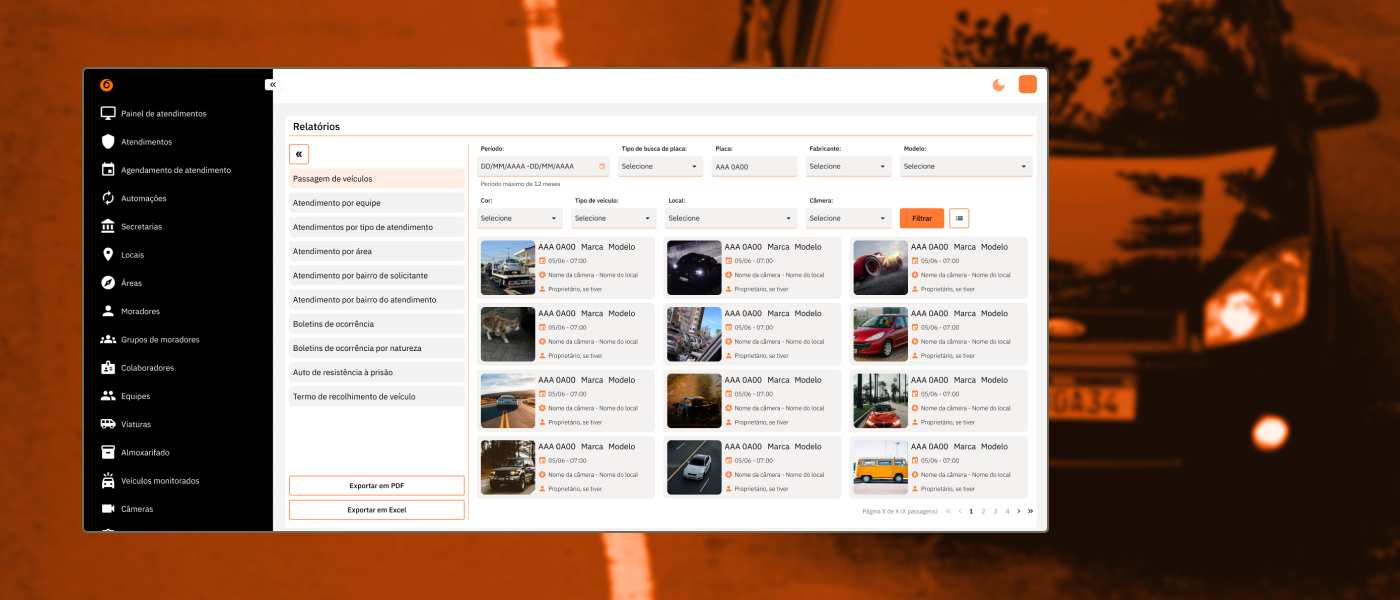Click the Colaboradores badge icon
This screenshot has height=600, width=1400.
(108, 367)
